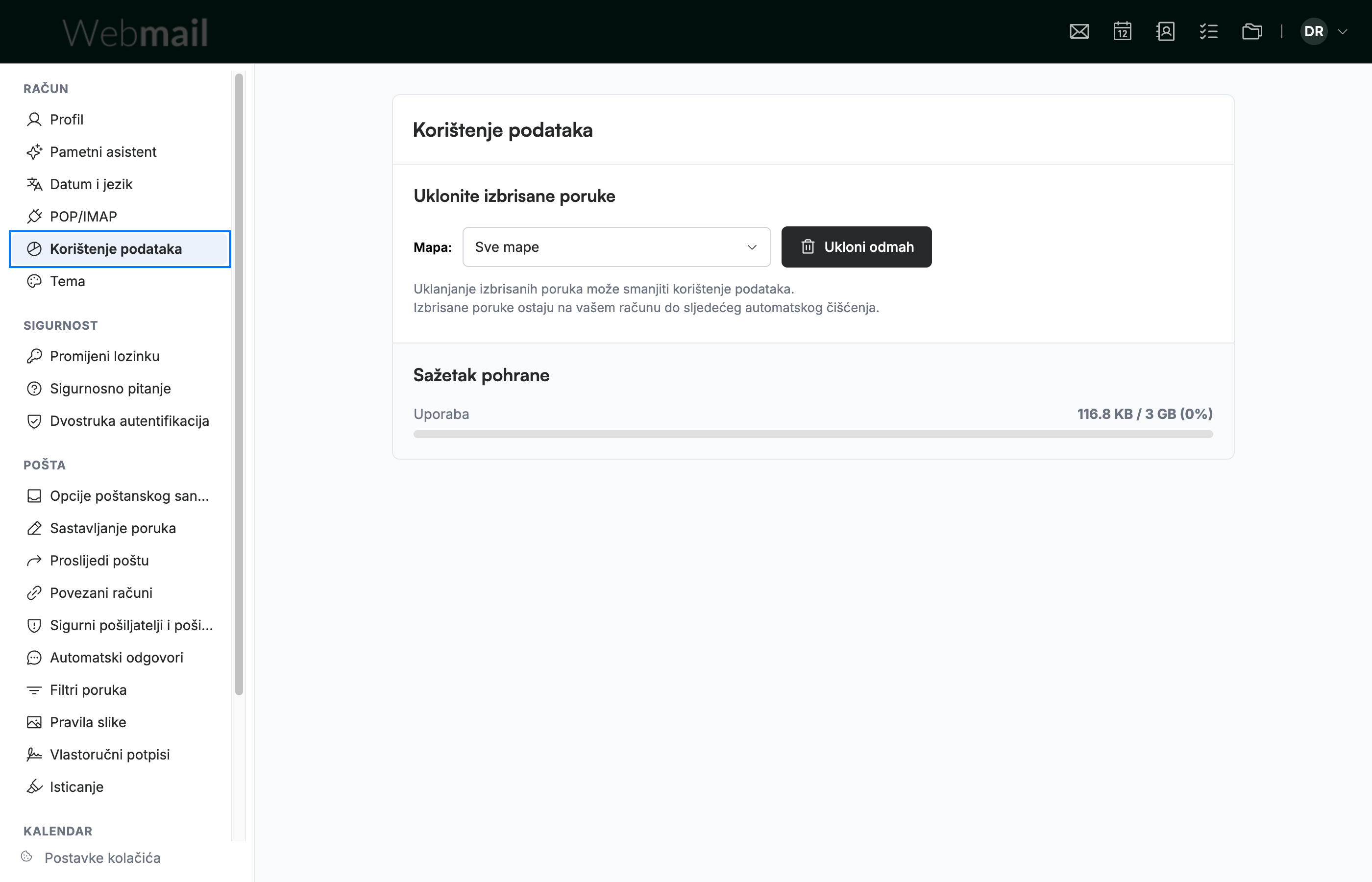1372x882 pixels.
Task: Open Sigurnosno pitanje page
Action: [x=120, y=388]
